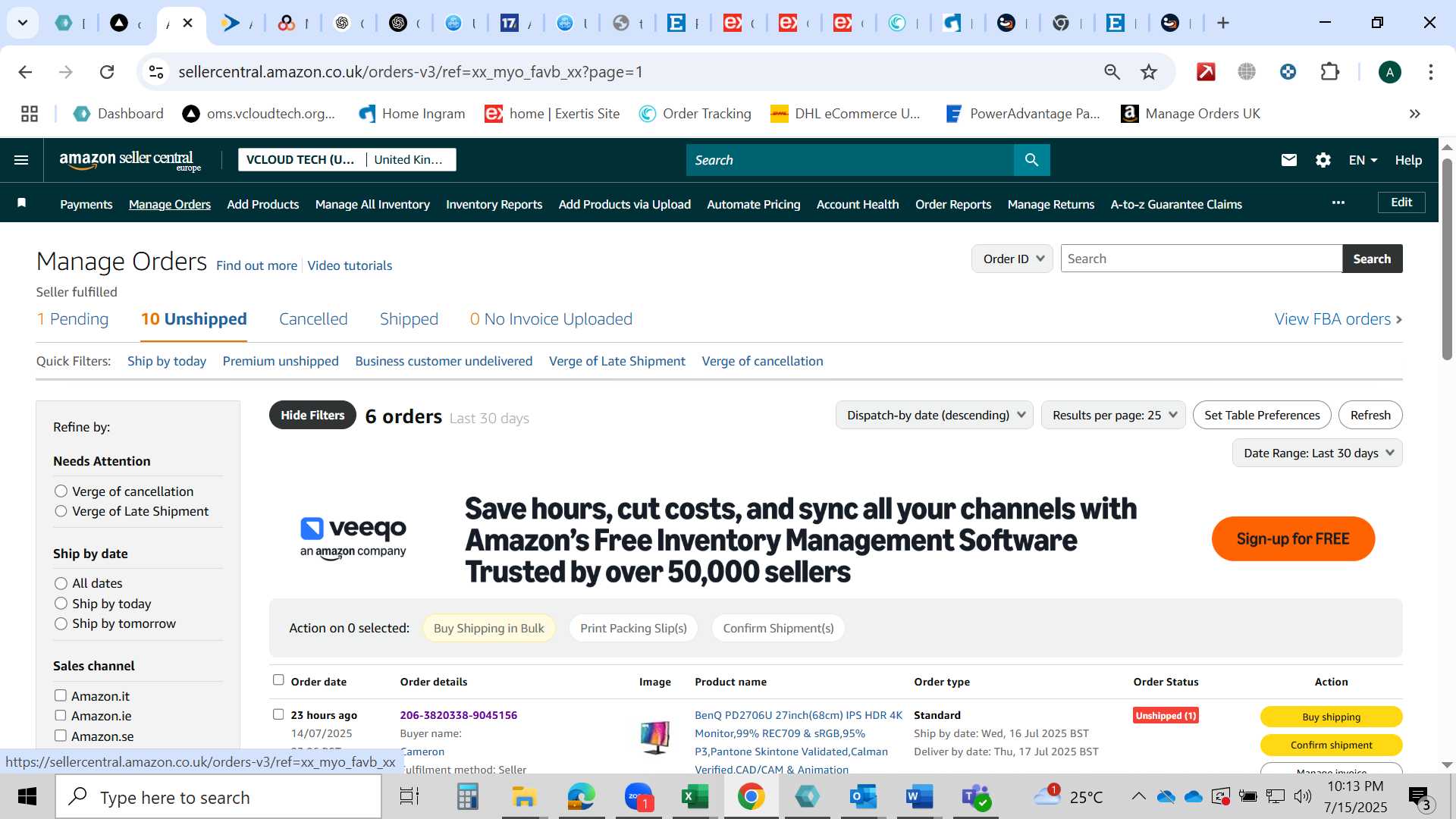Select the Verge of Late Shipment radio filter
Viewport: 1456px width, 819px height.
pos(61,511)
